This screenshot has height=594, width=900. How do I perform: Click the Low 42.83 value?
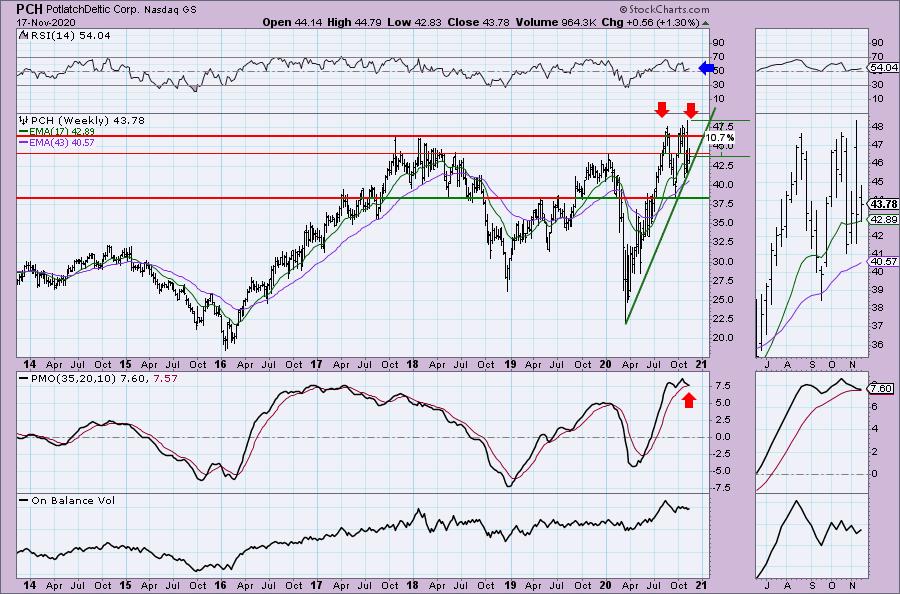[412, 22]
